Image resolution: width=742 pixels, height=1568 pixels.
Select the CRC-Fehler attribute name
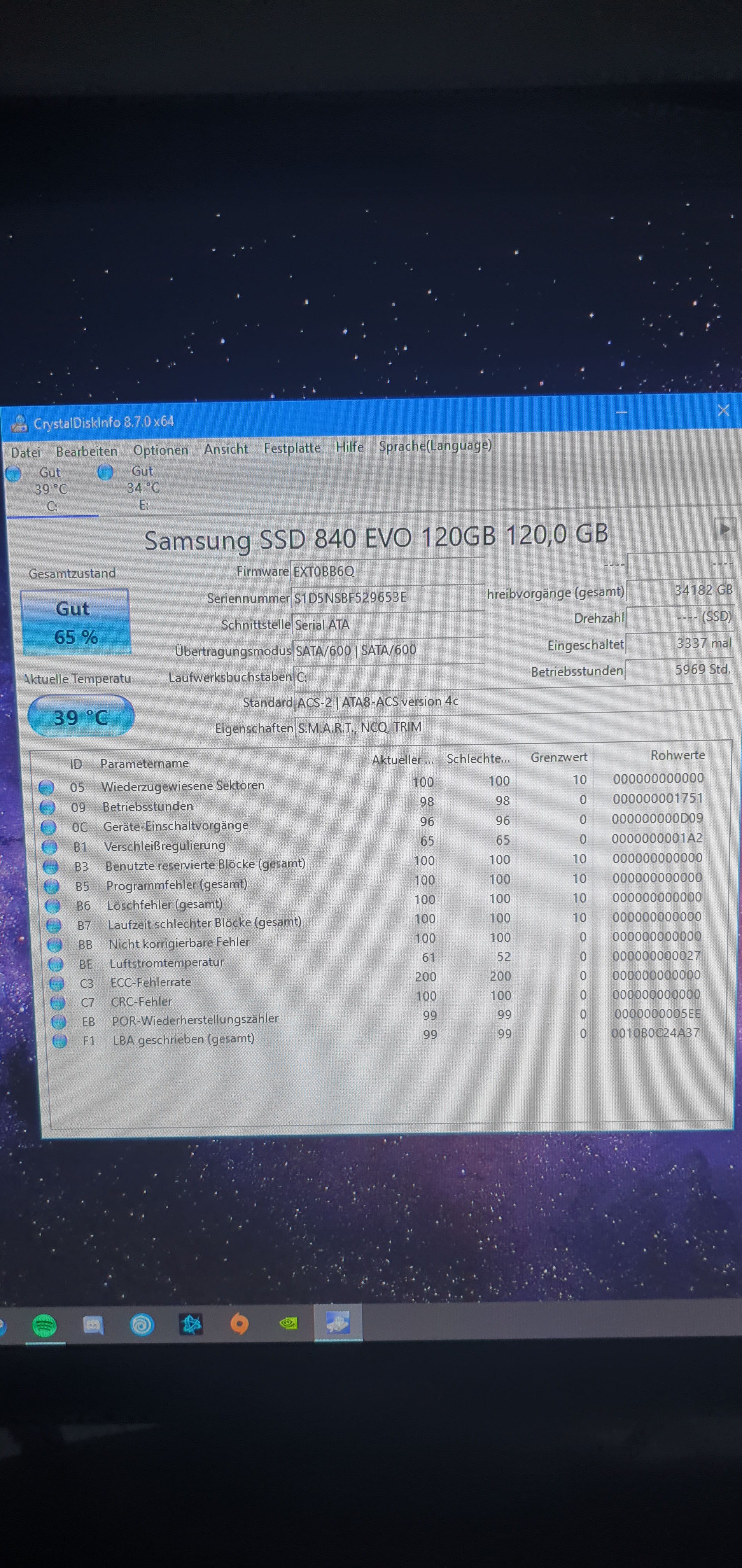[141, 1001]
